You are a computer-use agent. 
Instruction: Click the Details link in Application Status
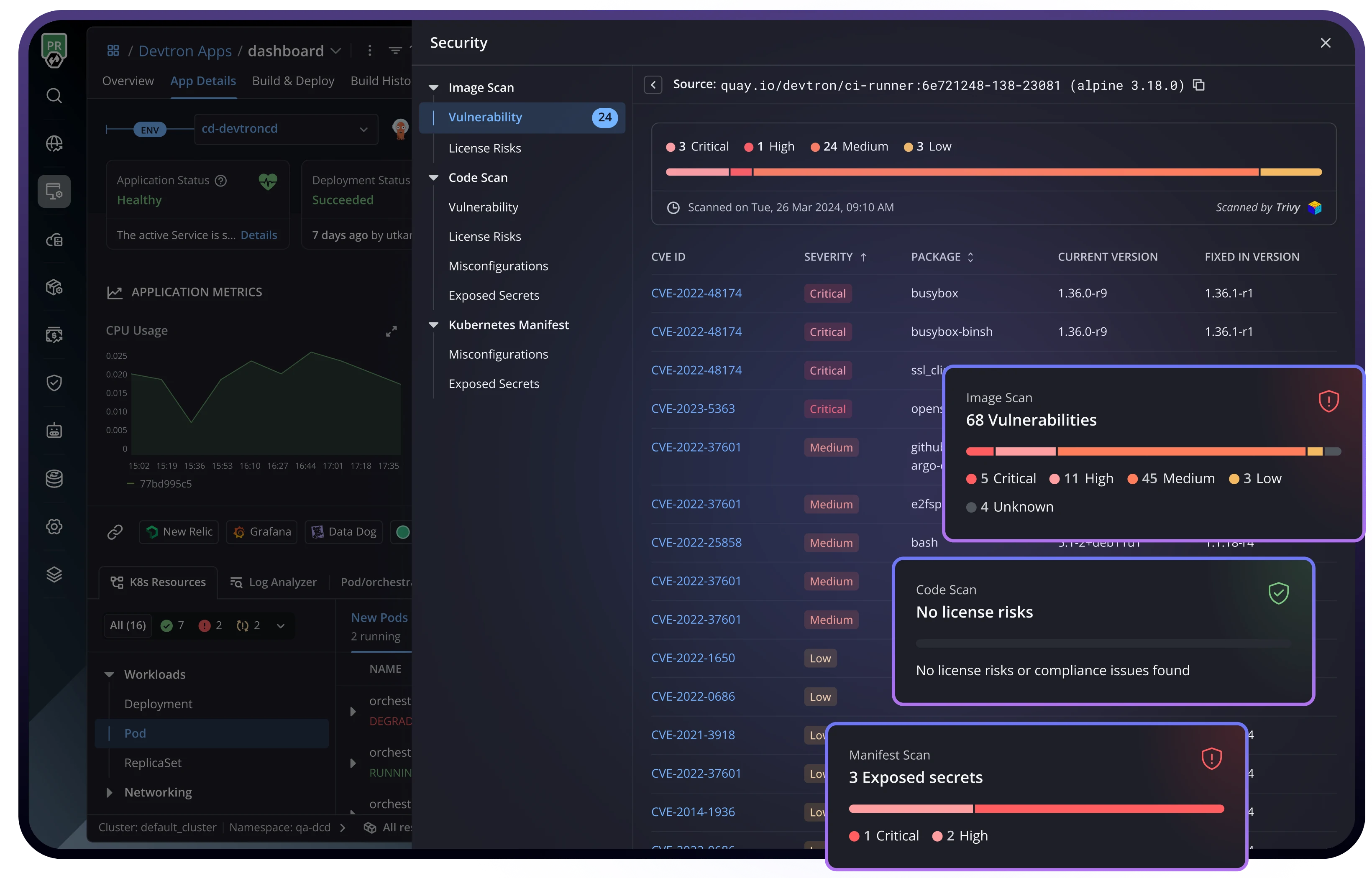[x=259, y=235]
